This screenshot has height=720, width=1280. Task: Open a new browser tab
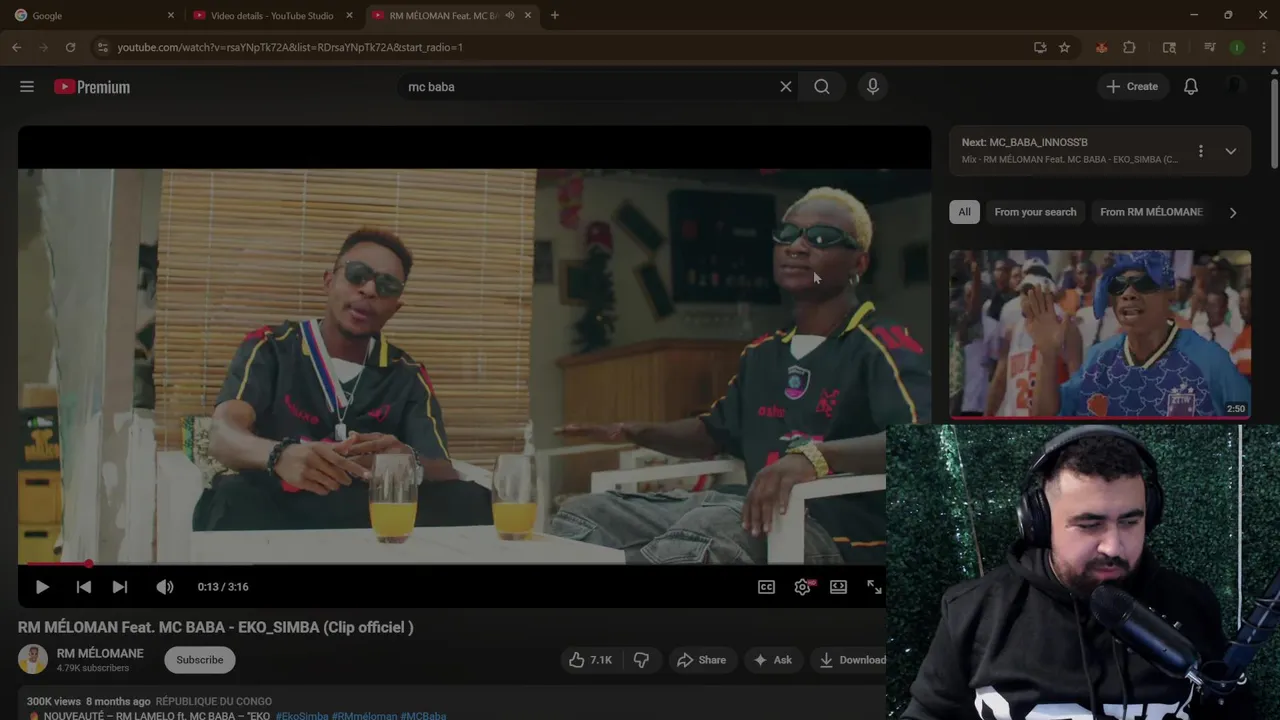(555, 15)
